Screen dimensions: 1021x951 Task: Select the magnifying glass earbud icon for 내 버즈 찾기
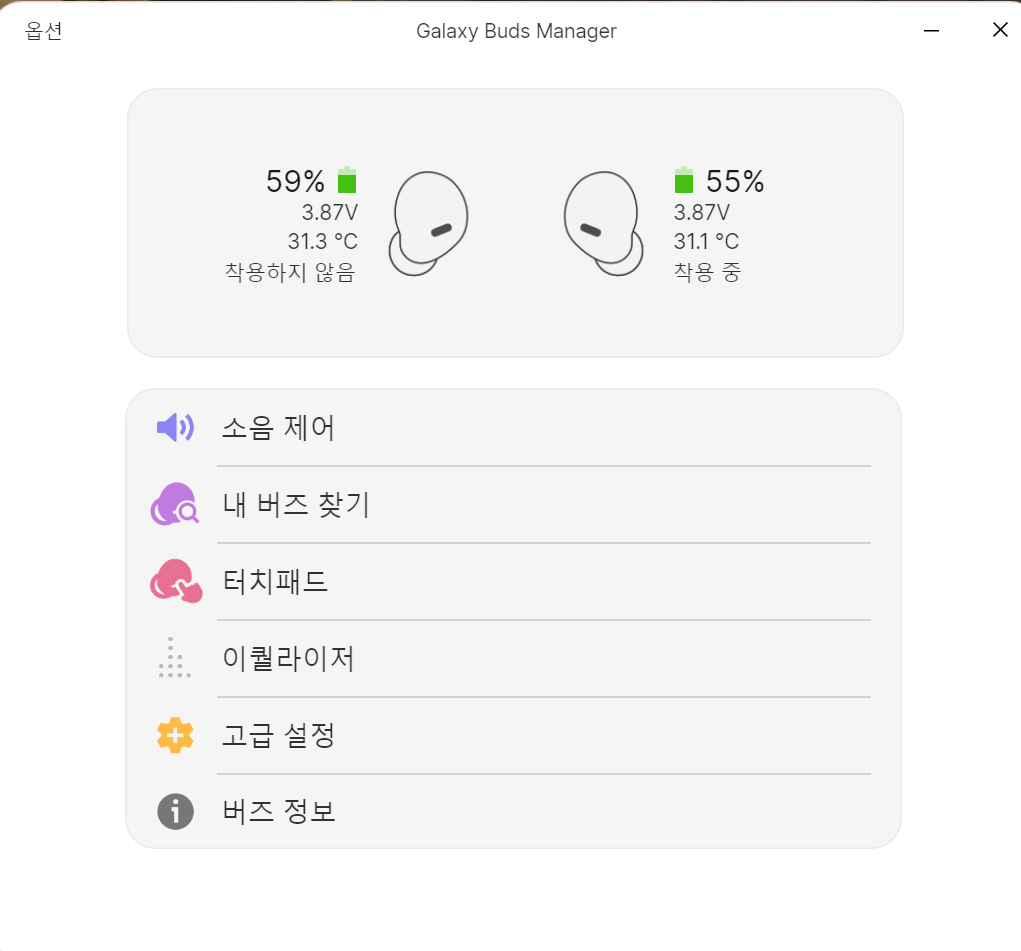(175, 504)
